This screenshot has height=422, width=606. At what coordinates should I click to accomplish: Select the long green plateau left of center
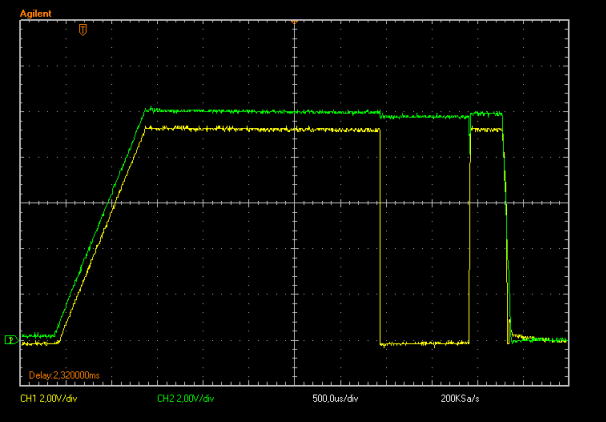click(220, 110)
